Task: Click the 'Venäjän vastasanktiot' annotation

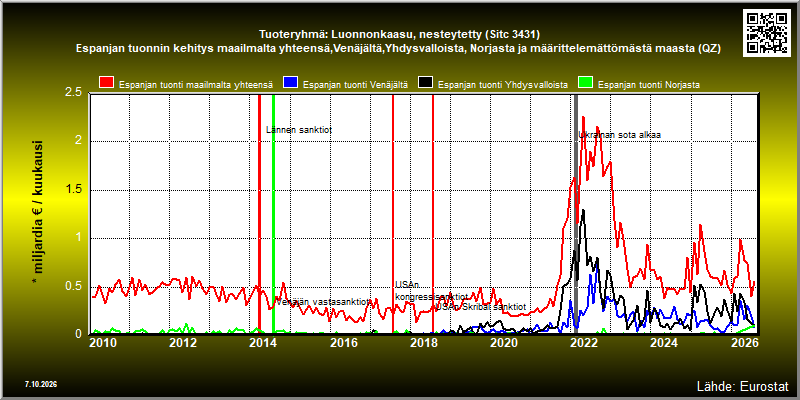Action: pyautogui.click(x=322, y=302)
